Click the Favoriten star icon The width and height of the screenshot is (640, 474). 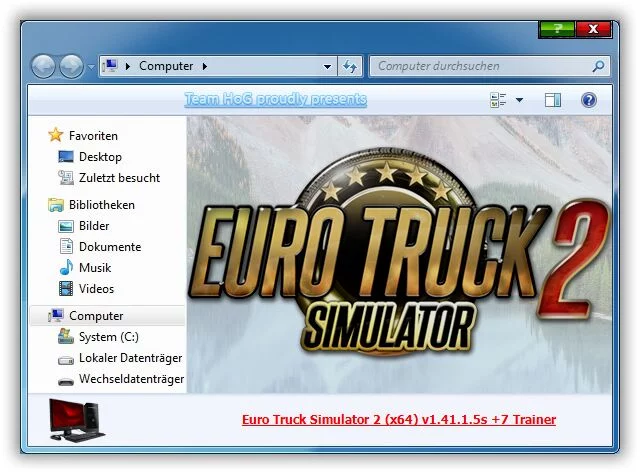pos(56,135)
